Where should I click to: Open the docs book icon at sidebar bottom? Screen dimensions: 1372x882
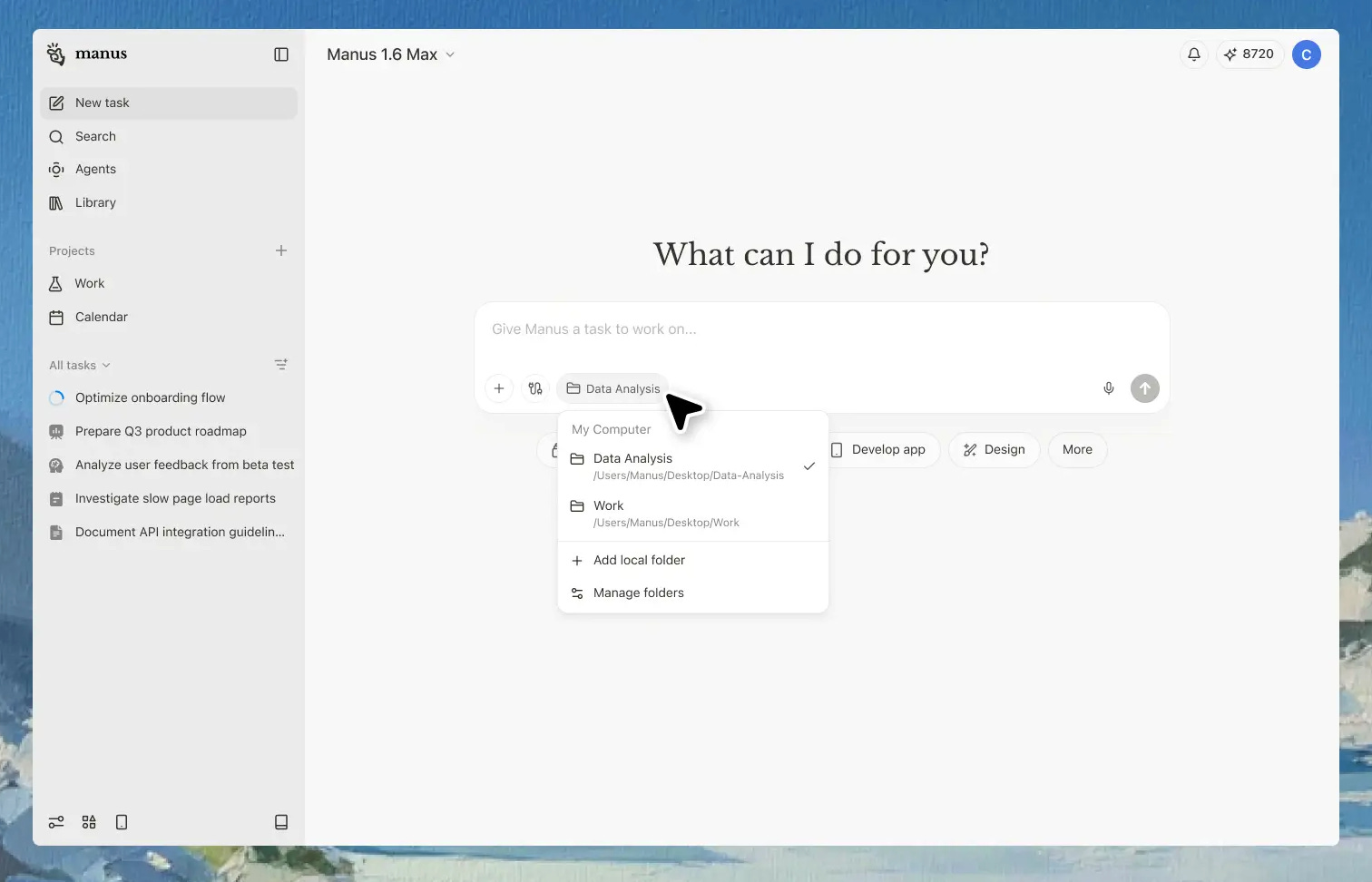pos(281,822)
